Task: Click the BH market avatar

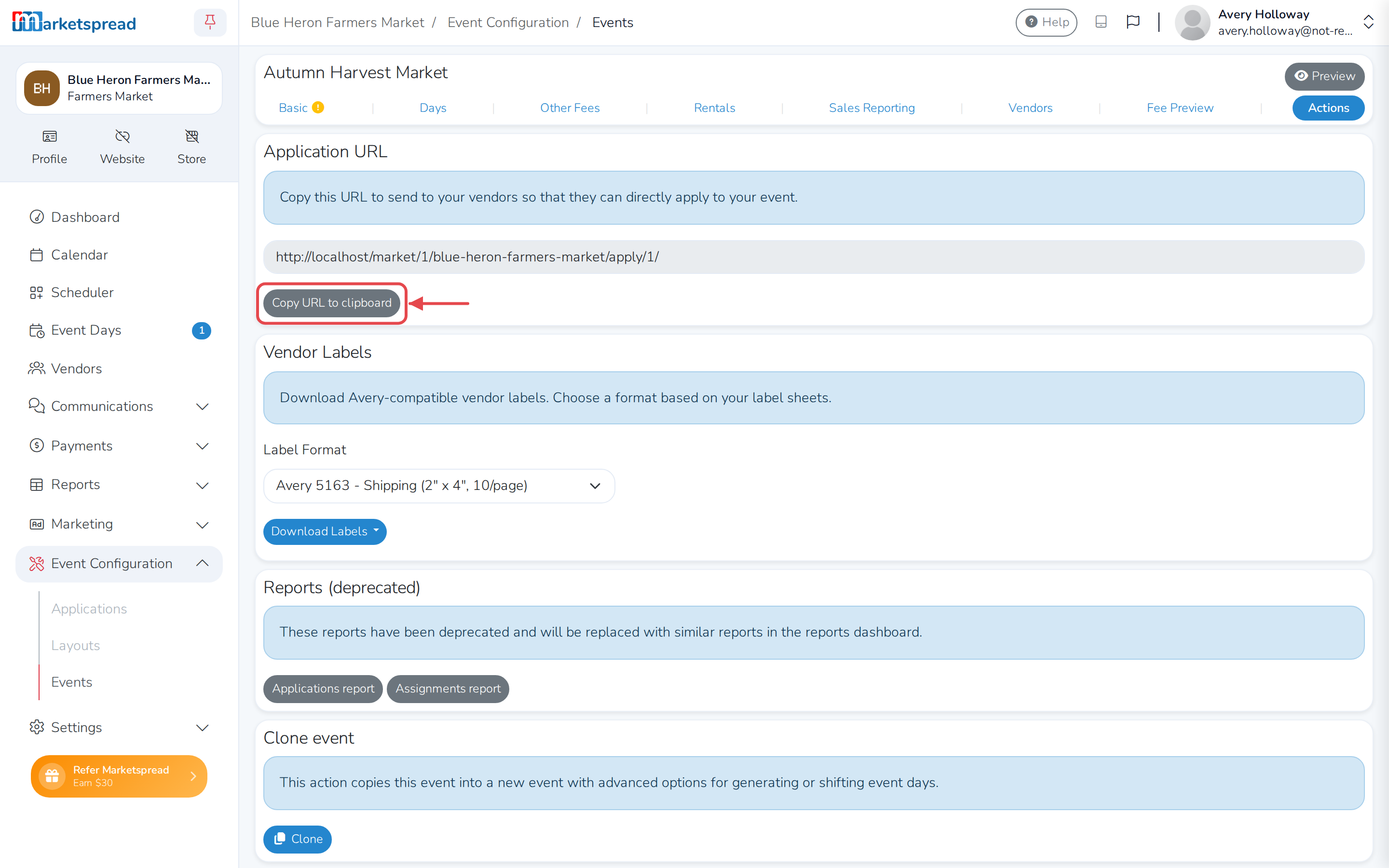Action: pyautogui.click(x=42, y=88)
